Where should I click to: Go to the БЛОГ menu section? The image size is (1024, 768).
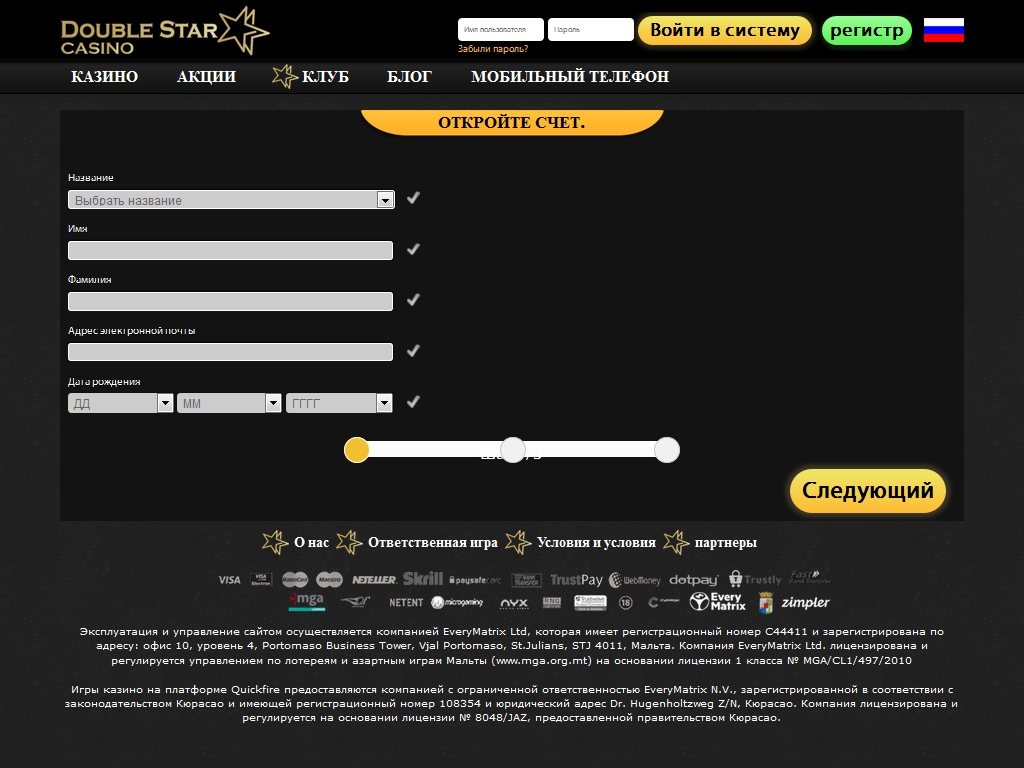409,77
